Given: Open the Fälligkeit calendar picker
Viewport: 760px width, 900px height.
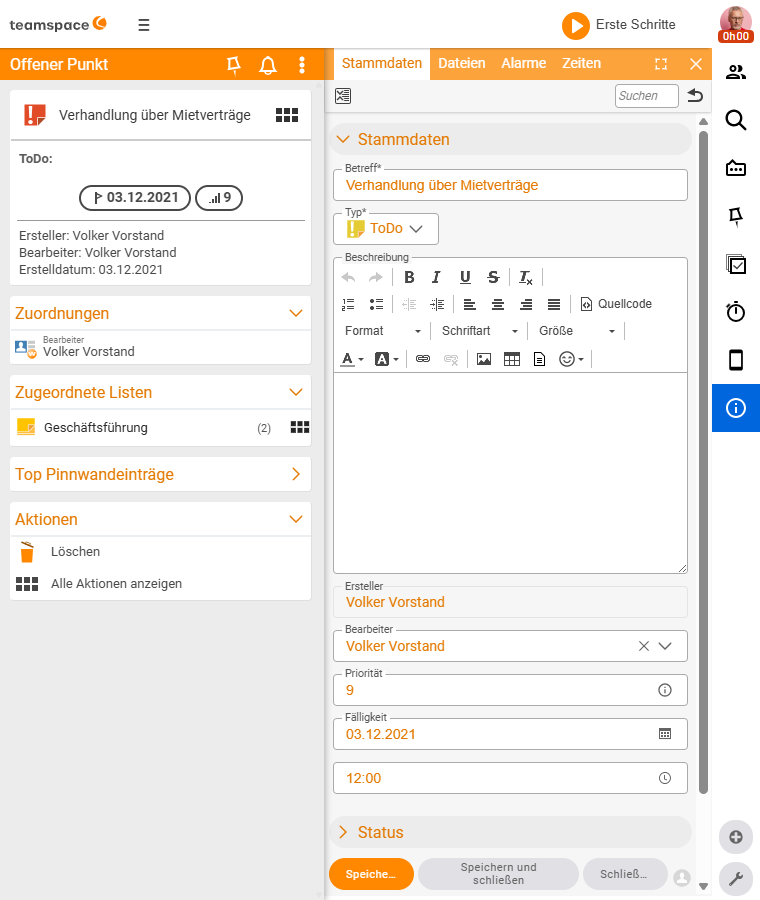Looking at the screenshot, I should 665,734.
